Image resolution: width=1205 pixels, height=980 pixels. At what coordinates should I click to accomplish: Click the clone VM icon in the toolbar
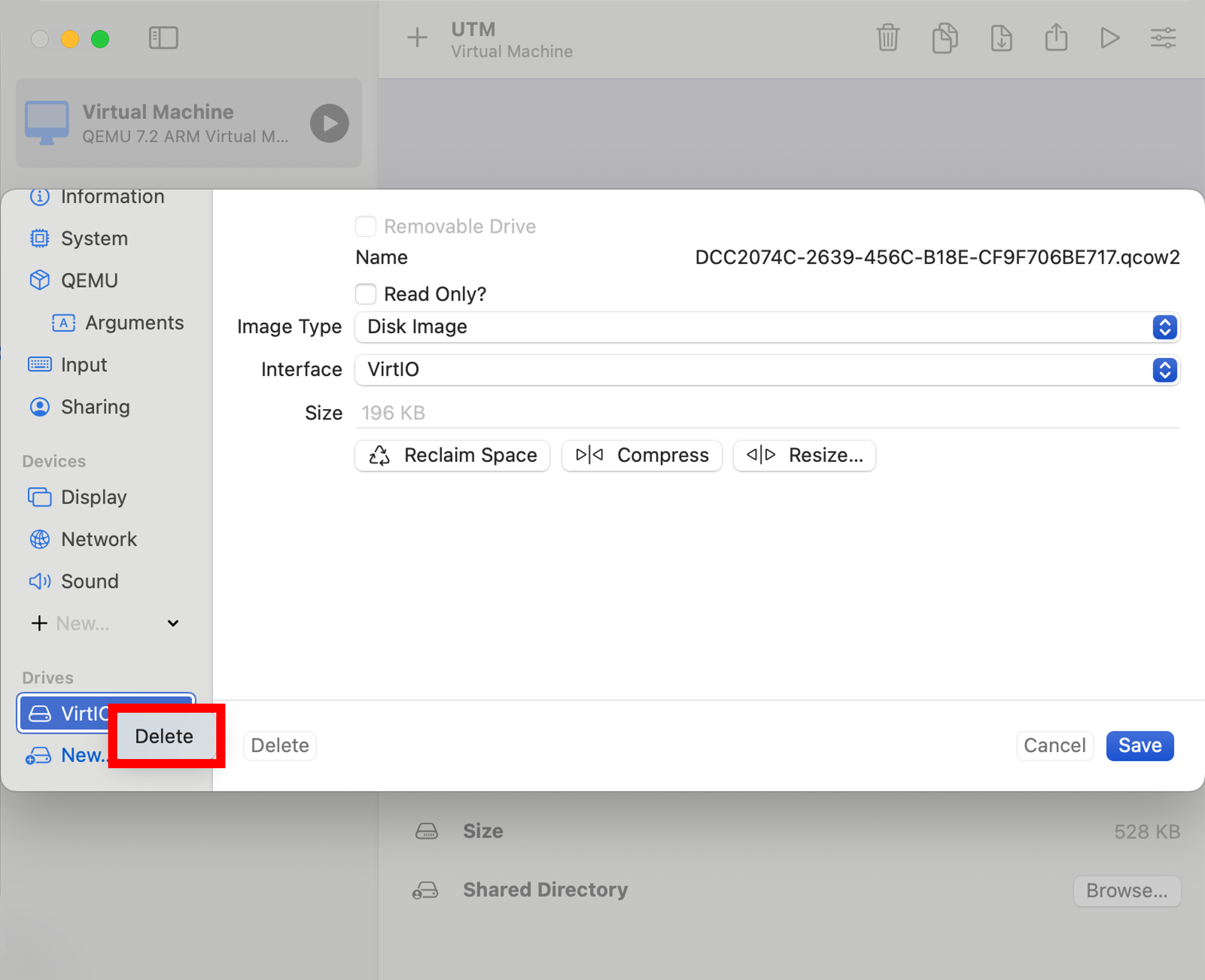coord(945,38)
